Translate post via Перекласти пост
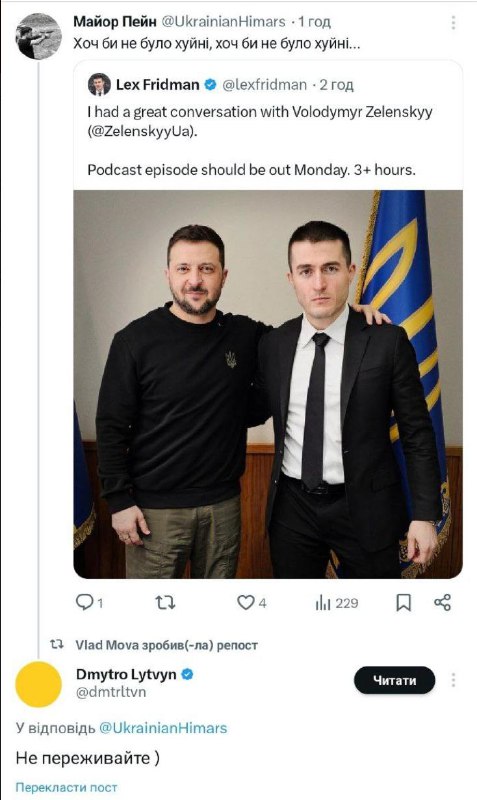 [66, 787]
